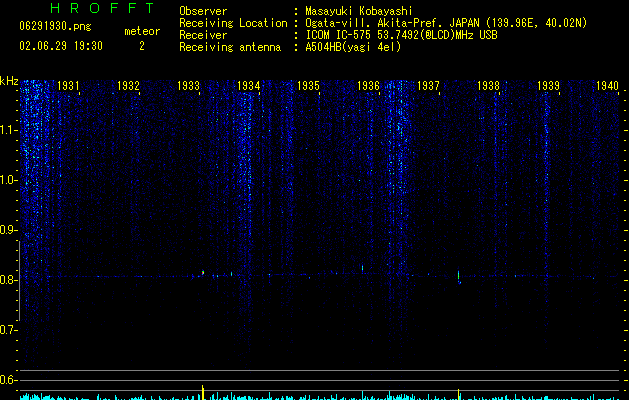This screenshot has width=629, height=400.
Task: Click the yellow detection spike below 1933 in the power graph
Action: coord(203,392)
